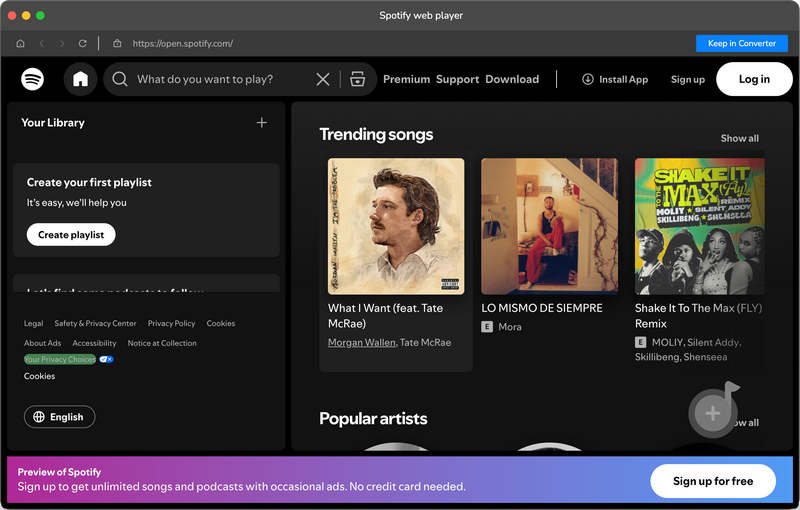The image size is (800, 510).
Task: Click the Mora artist name
Action: pyautogui.click(x=510, y=326)
